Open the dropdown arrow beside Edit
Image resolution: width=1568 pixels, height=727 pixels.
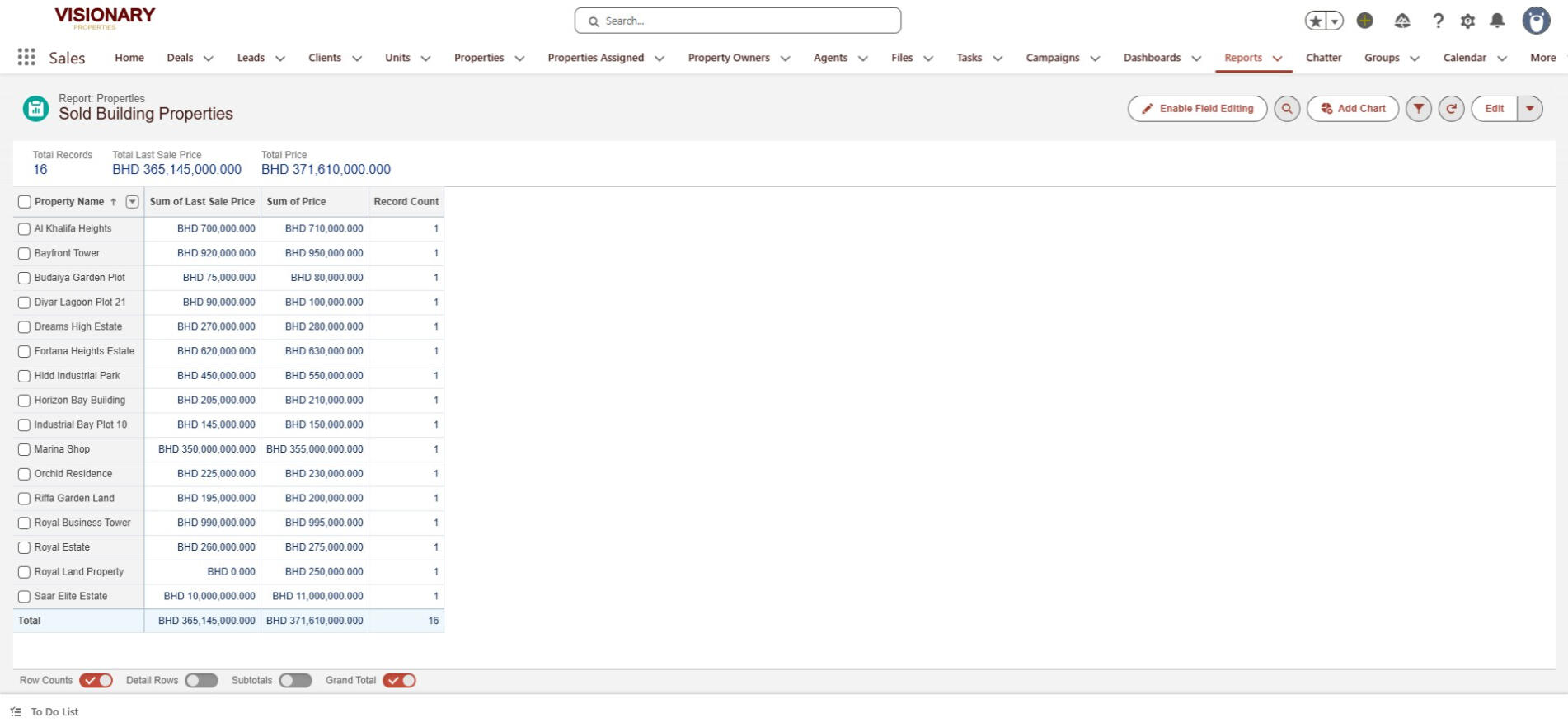click(x=1529, y=109)
